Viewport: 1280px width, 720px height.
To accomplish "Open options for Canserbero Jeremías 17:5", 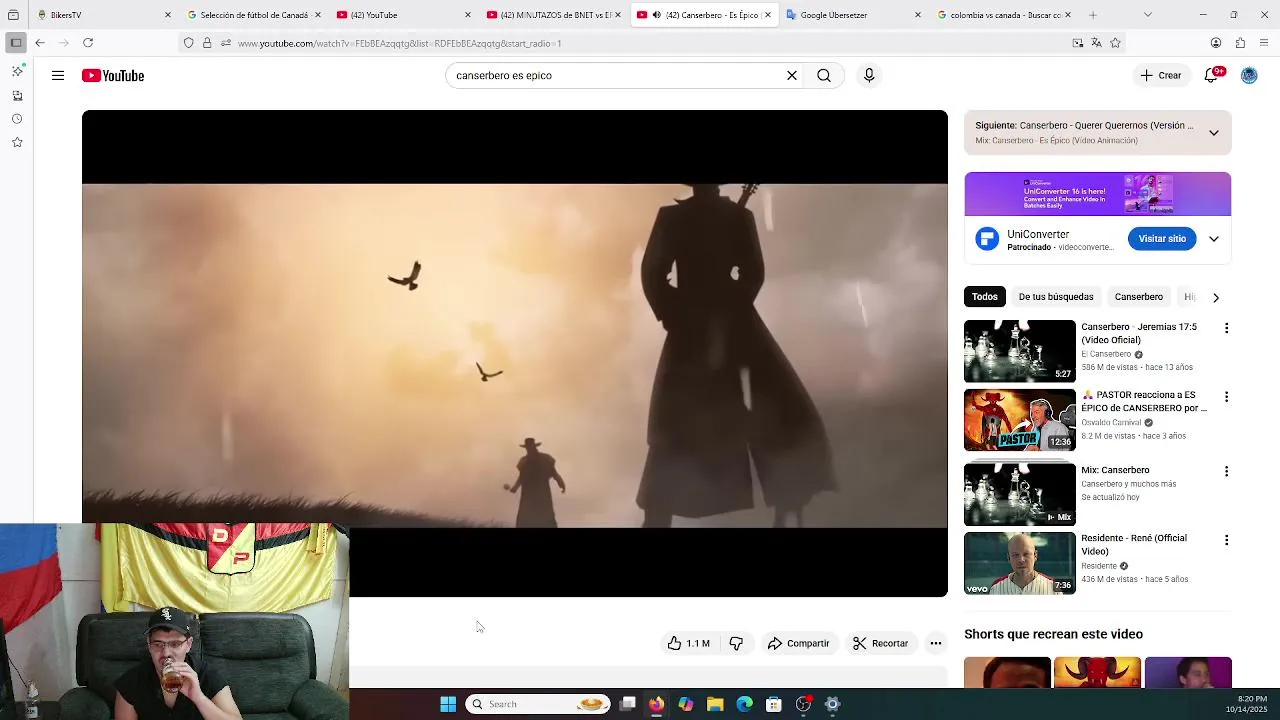I will [x=1226, y=328].
